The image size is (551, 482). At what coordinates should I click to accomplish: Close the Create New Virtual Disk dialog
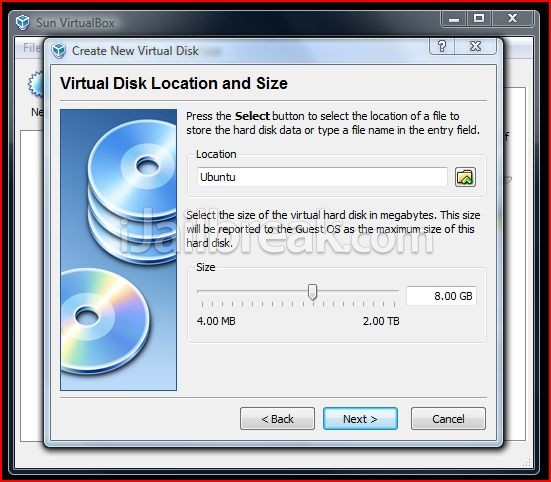tap(475, 46)
